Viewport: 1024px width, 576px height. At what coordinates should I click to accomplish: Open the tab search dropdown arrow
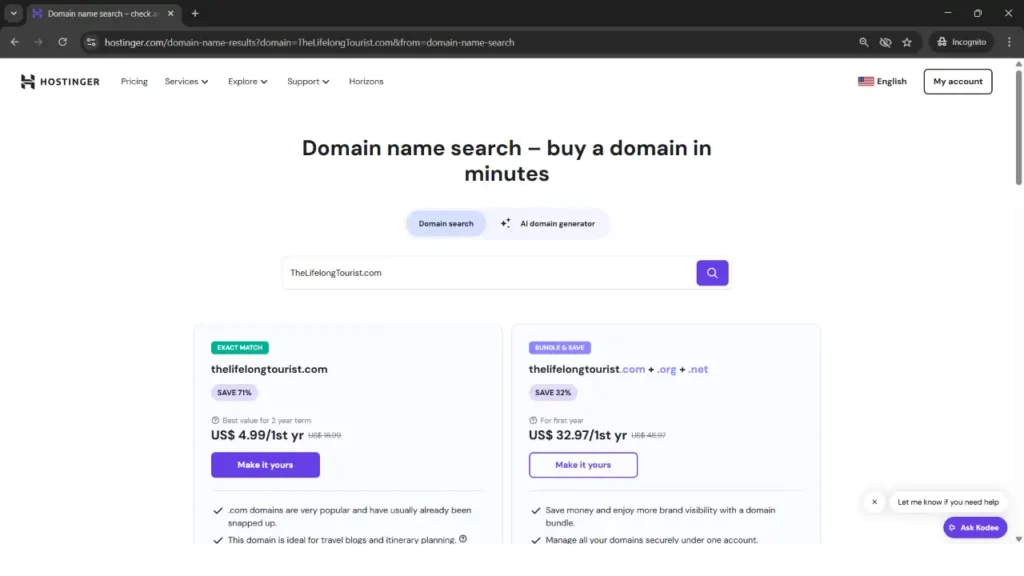pyautogui.click(x=13, y=14)
